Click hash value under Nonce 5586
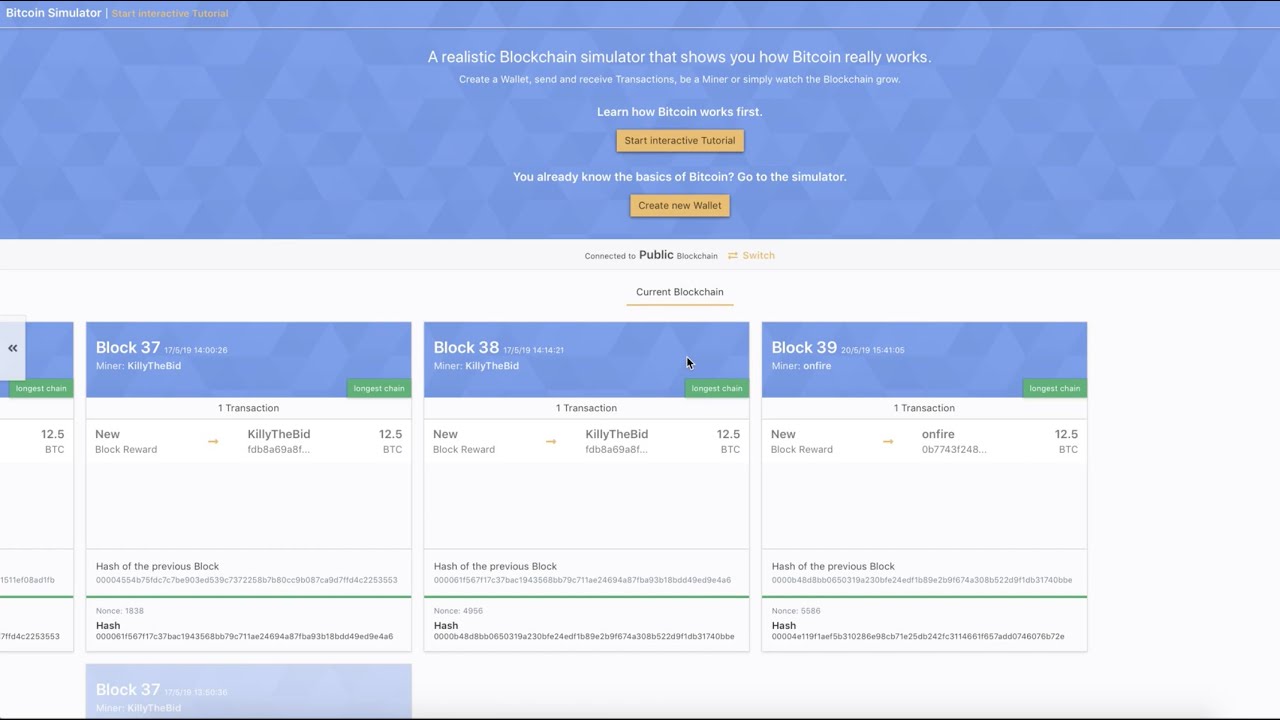Viewport: 1280px width, 720px height. 918,636
